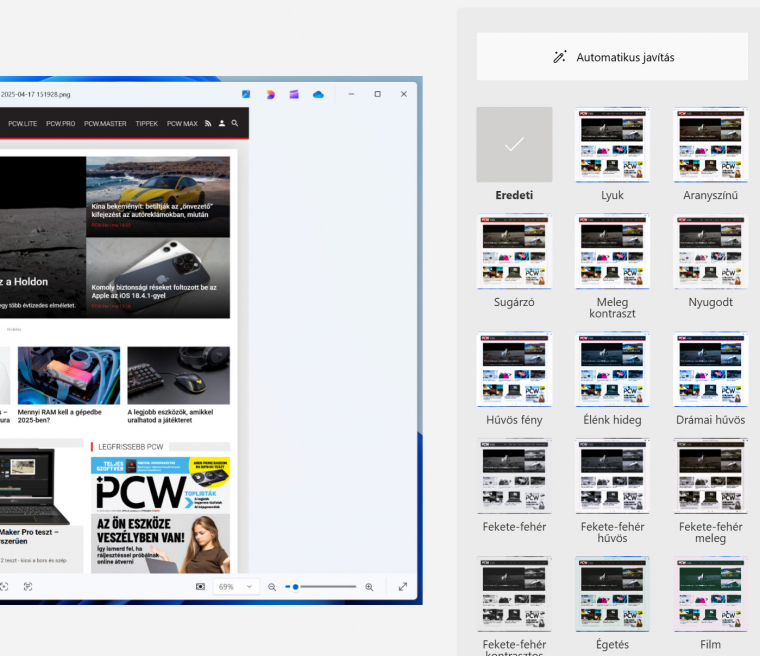
Task: Click the zoom out magnifier icon
Action: click(272, 587)
